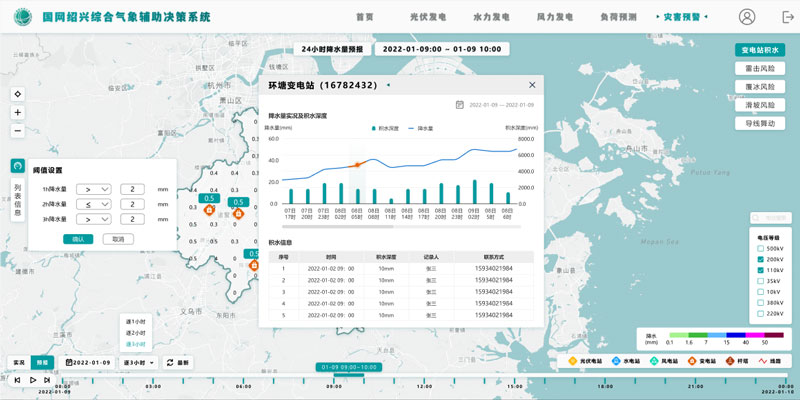The image size is (800, 400).
Task: Click the refresh 最新 icon
Action: tap(170, 362)
